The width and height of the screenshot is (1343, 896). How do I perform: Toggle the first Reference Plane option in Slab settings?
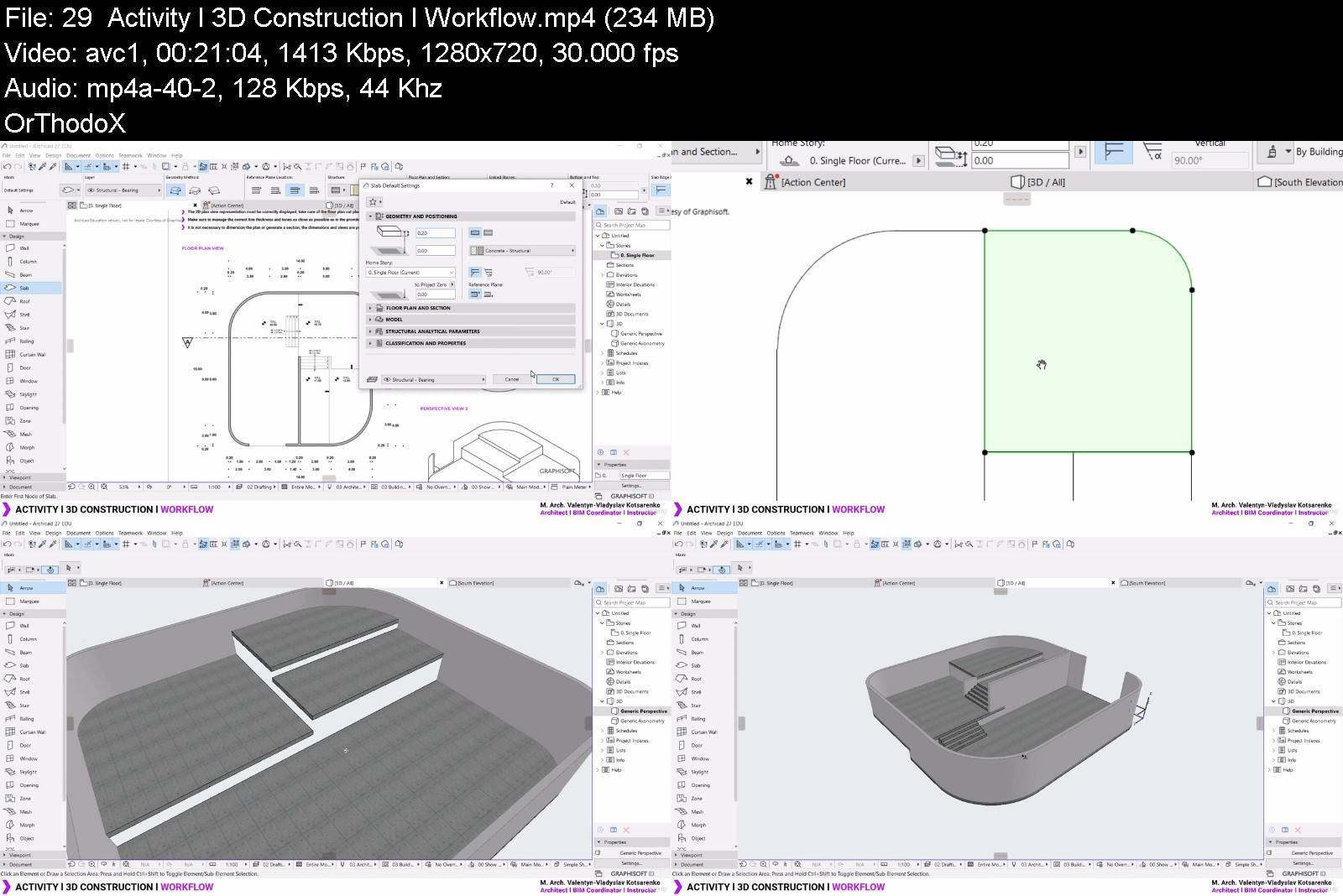(x=475, y=294)
